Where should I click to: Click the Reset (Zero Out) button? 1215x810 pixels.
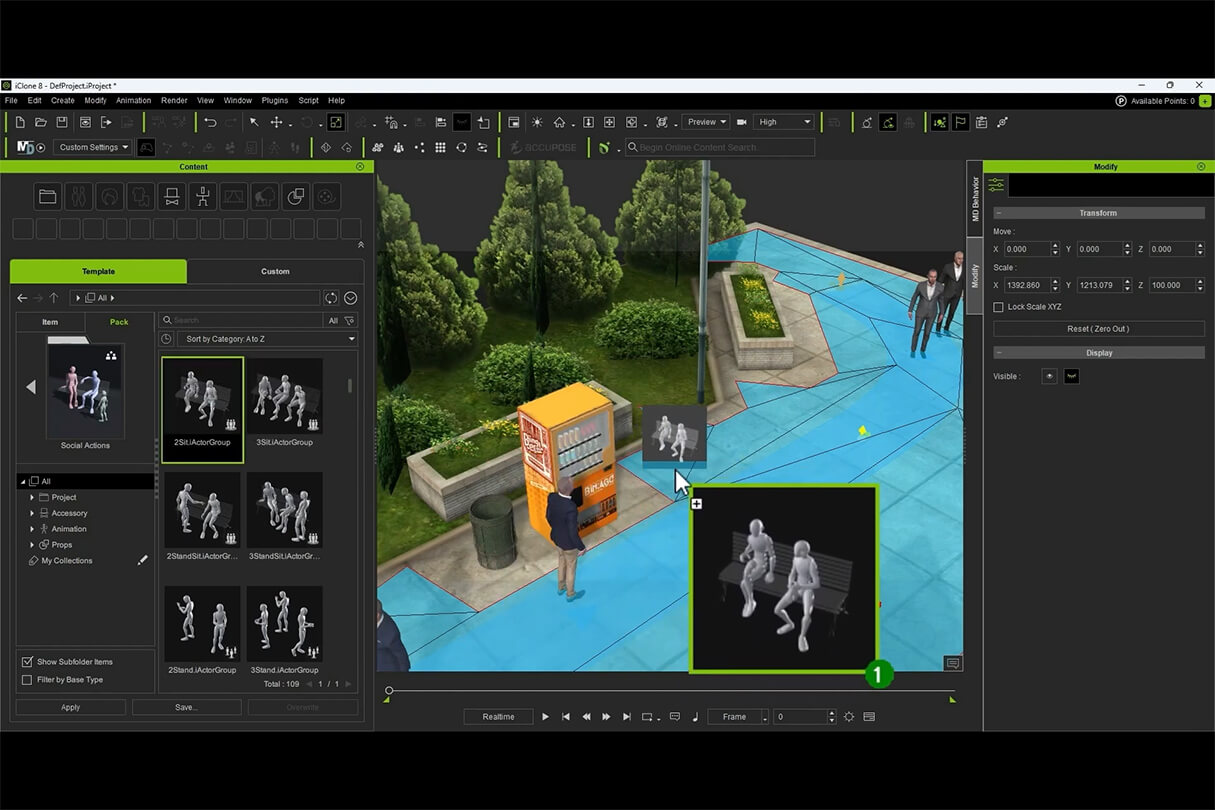tap(1098, 329)
